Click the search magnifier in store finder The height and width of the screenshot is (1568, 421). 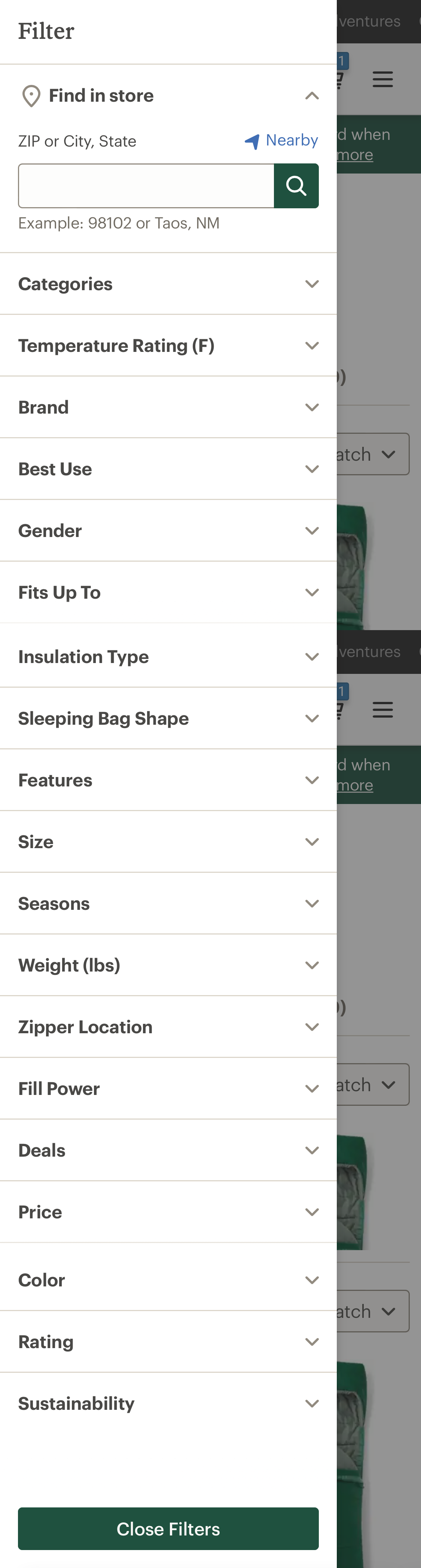[x=296, y=185]
